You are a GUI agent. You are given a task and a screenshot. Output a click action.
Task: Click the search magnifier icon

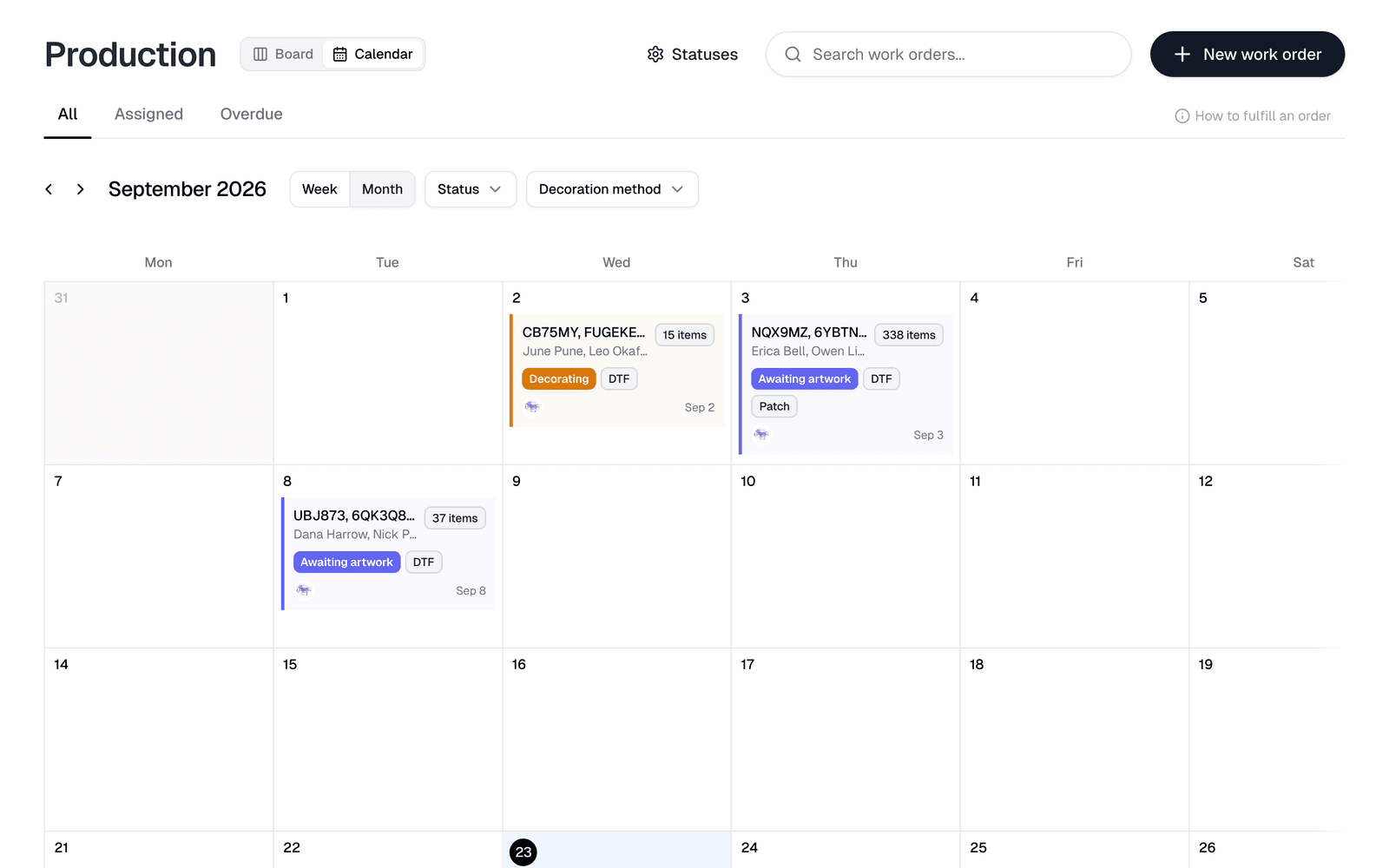click(x=793, y=55)
